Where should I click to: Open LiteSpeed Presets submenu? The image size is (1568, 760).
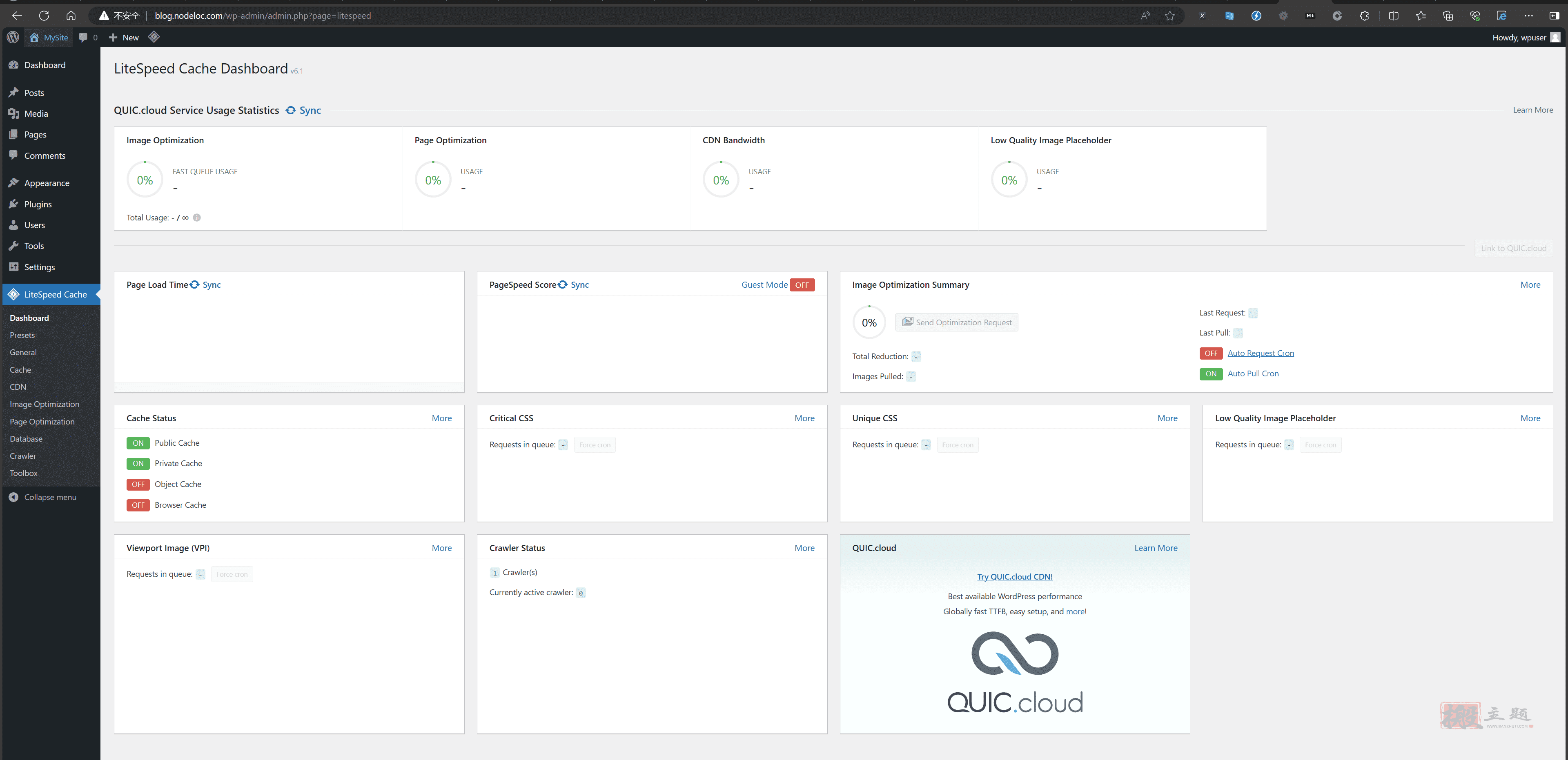(22, 335)
